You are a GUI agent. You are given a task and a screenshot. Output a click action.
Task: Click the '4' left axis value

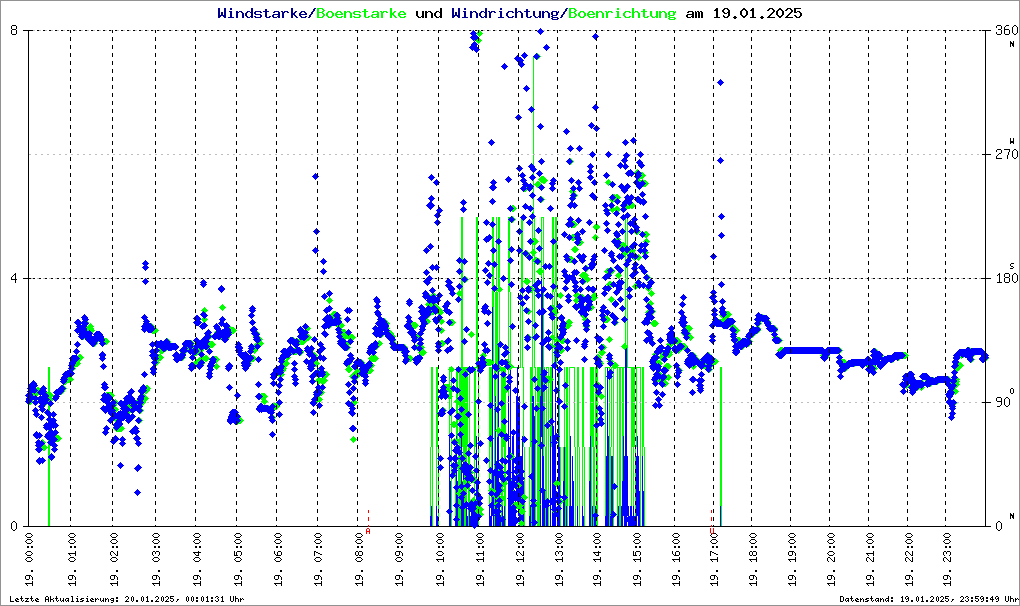pyautogui.click(x=15, y=279)
